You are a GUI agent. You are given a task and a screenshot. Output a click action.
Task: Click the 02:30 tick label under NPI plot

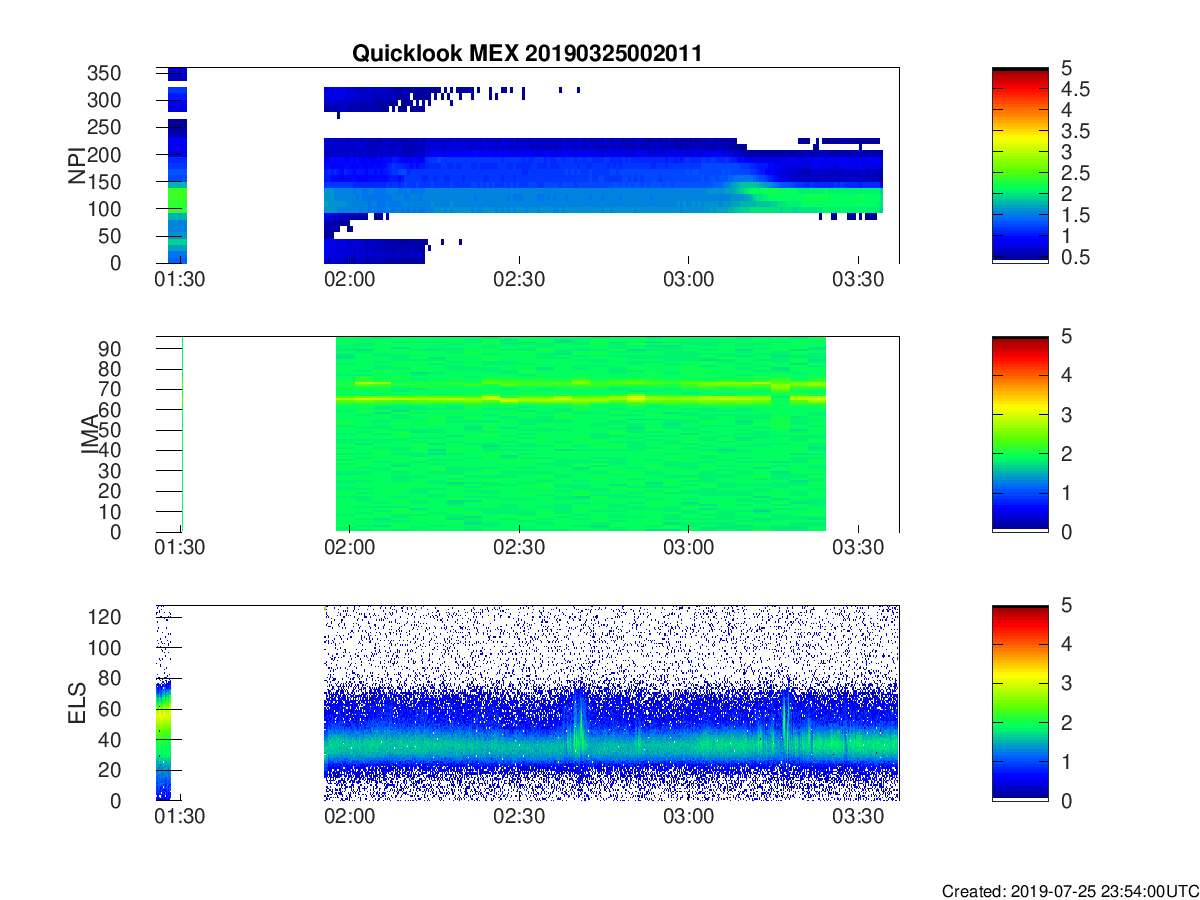pyautogui.click(x=518, y=281)
